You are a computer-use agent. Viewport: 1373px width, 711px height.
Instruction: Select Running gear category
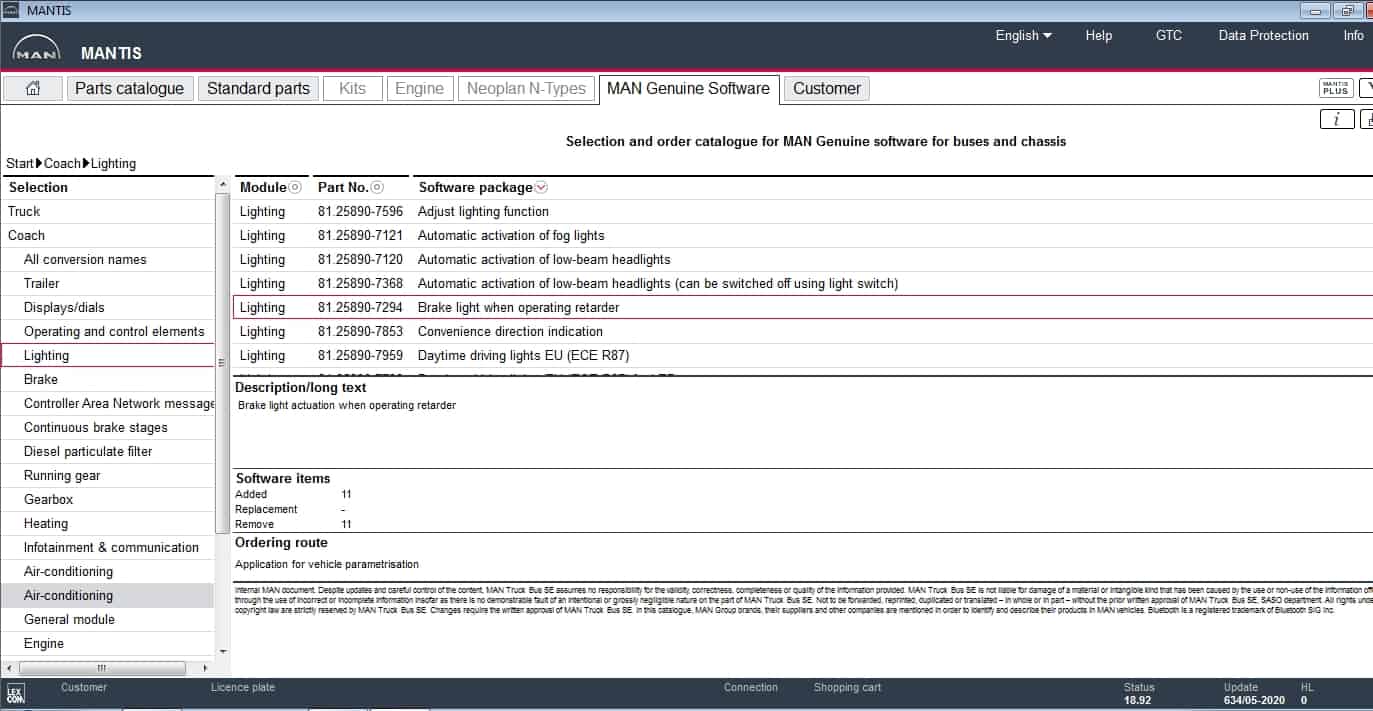click(x=108, y=475)
